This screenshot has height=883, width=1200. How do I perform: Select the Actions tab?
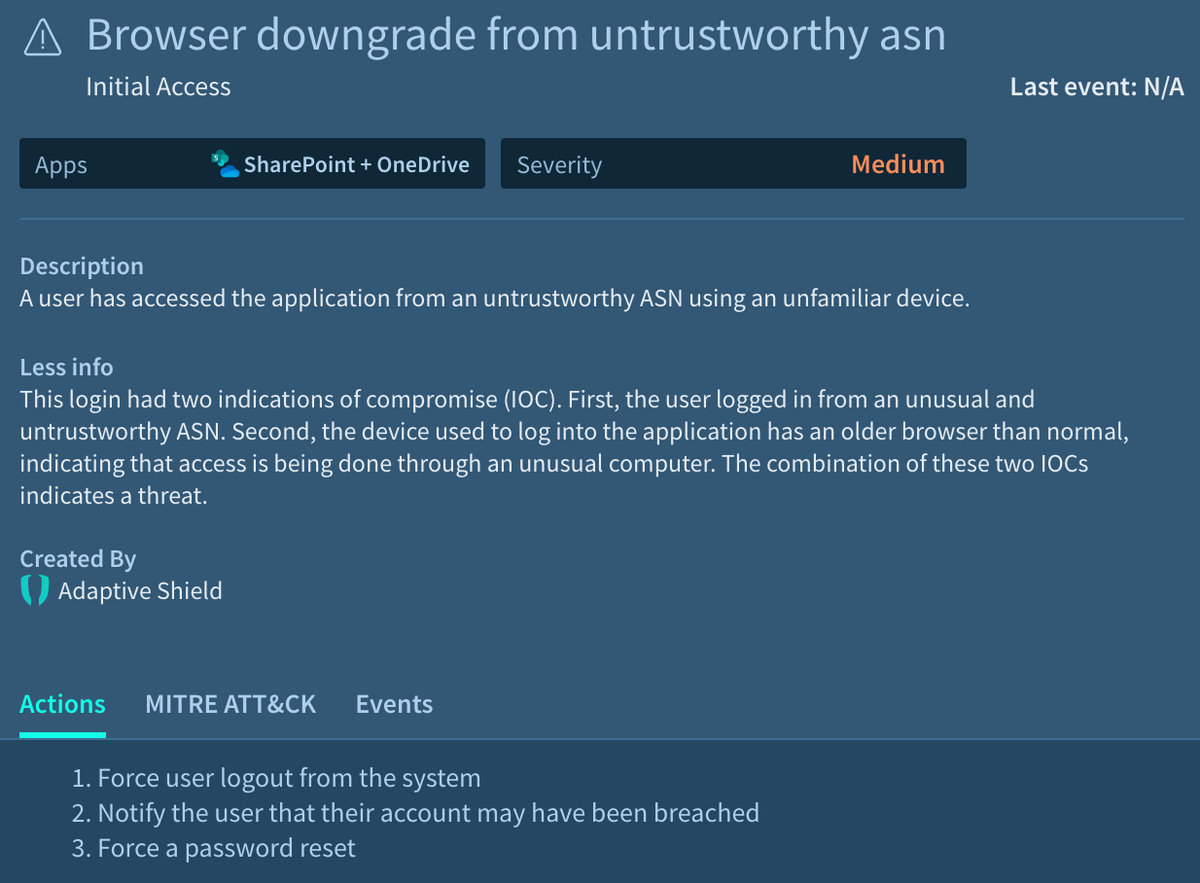[x=62, y=704]
